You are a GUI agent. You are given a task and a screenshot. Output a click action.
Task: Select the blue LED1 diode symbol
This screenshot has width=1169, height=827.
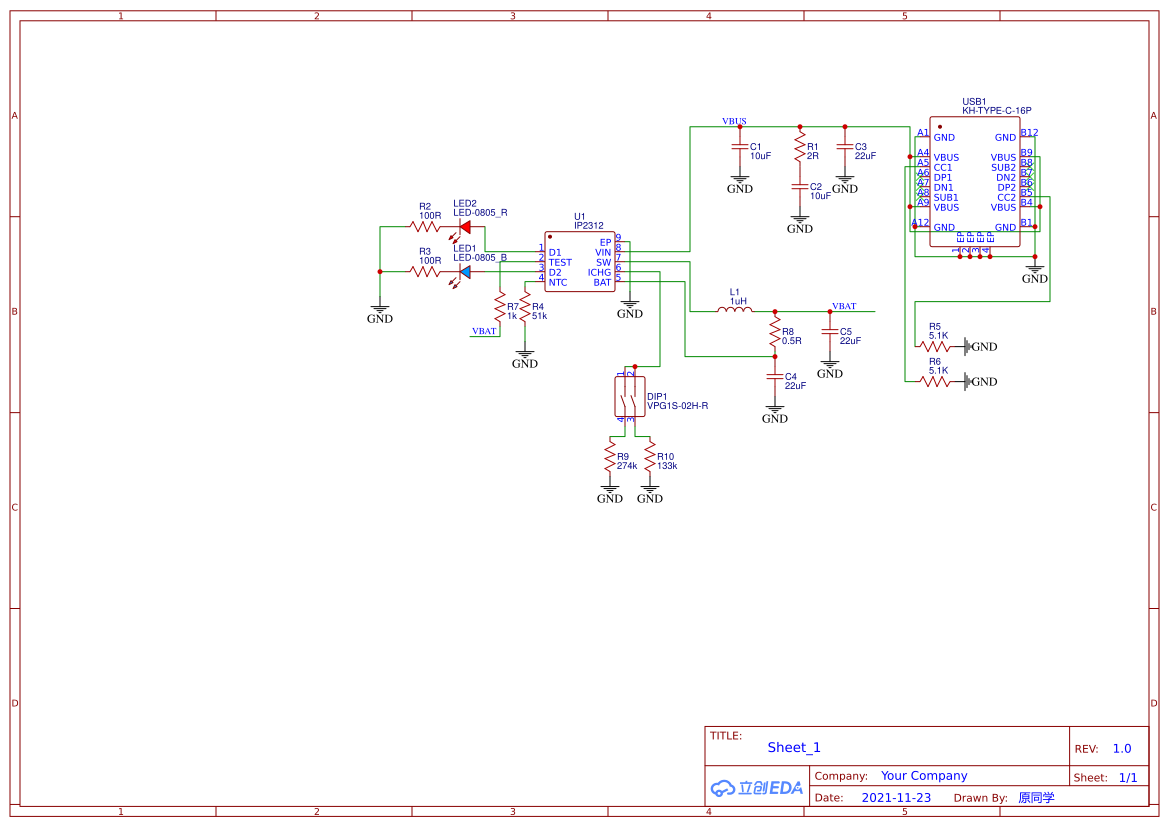(x=464, y=271)
